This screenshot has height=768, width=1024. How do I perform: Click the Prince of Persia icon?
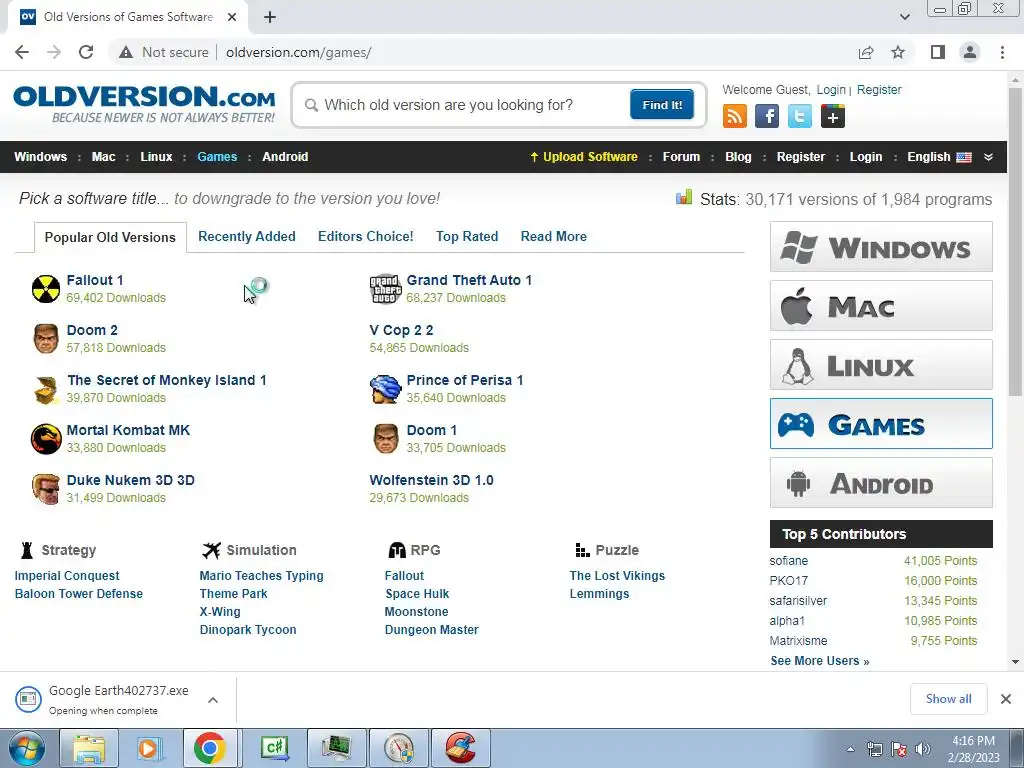click(x=385, y=389)
